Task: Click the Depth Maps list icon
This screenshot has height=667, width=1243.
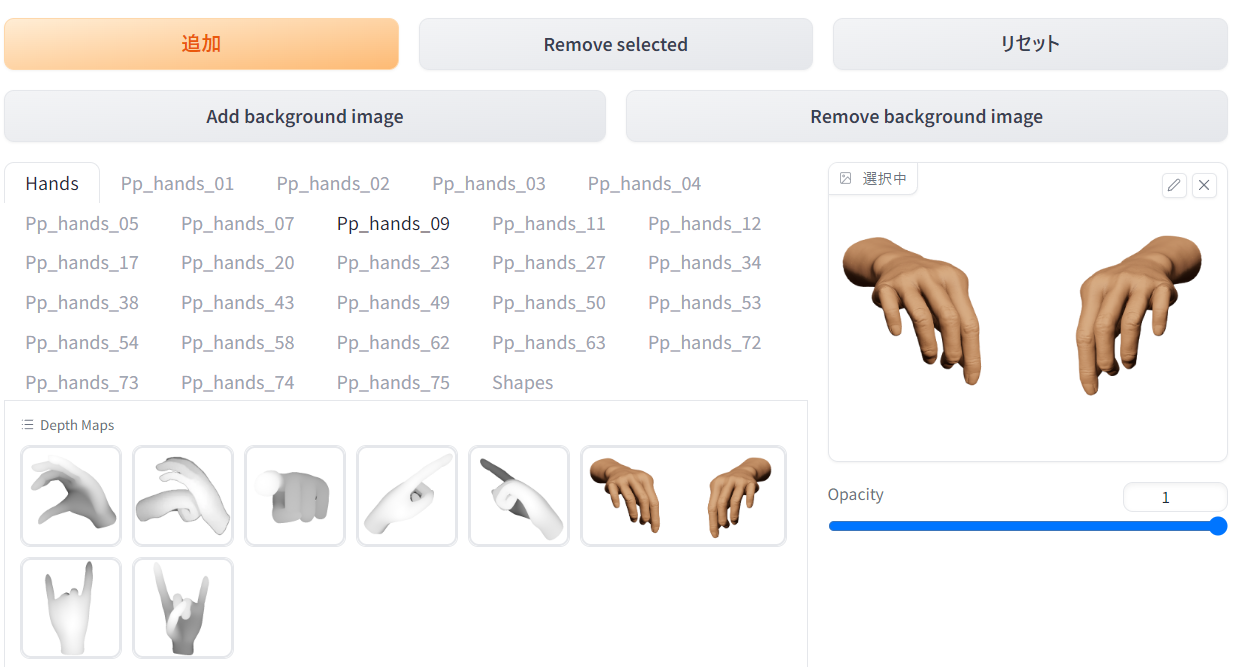Action: pyautogui.click(x=28, y=425)
